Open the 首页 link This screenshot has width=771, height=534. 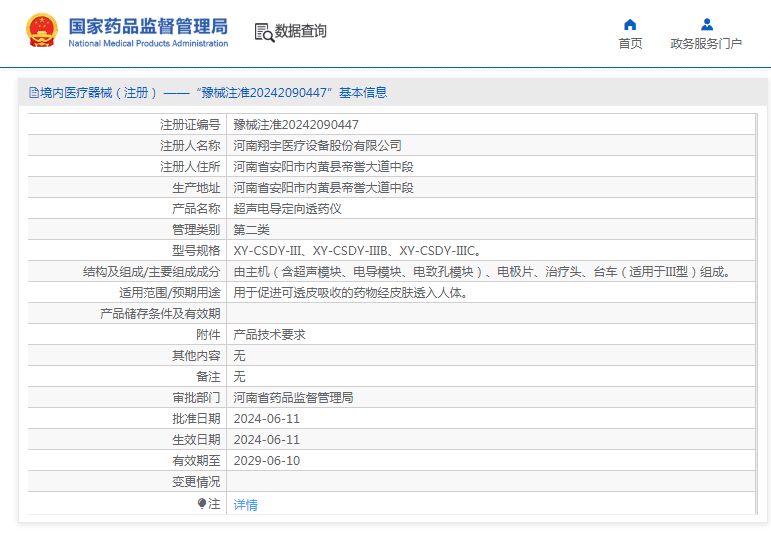click(x=630, y=44)
